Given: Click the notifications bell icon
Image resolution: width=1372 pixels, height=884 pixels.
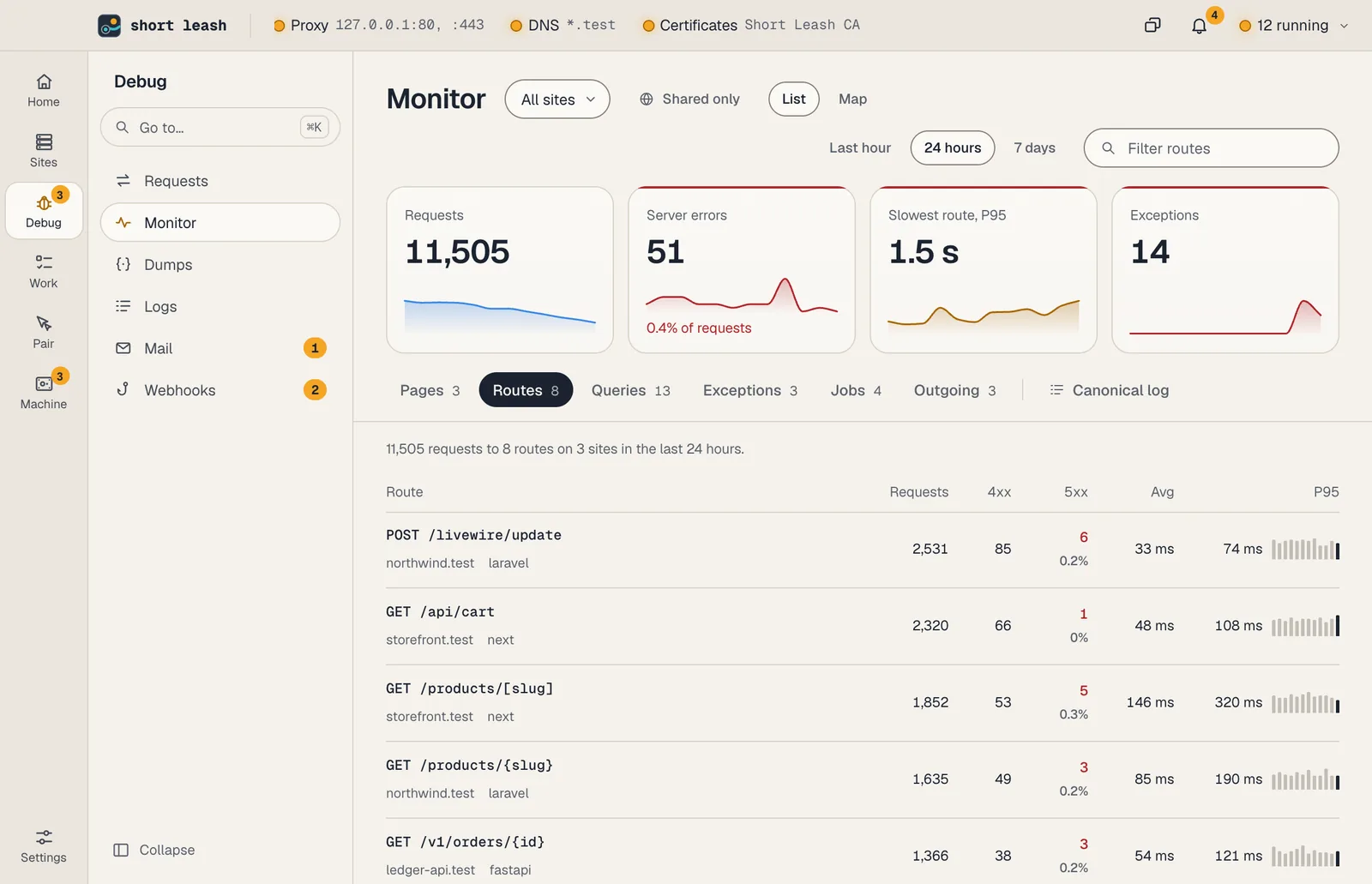Looking at the screenshot, I should click(1199, 26).
